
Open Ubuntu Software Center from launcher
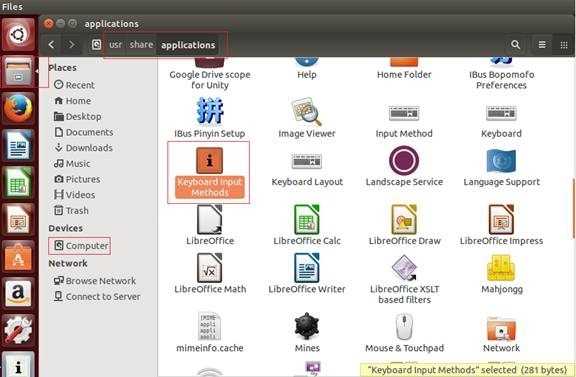click(18, 256)
